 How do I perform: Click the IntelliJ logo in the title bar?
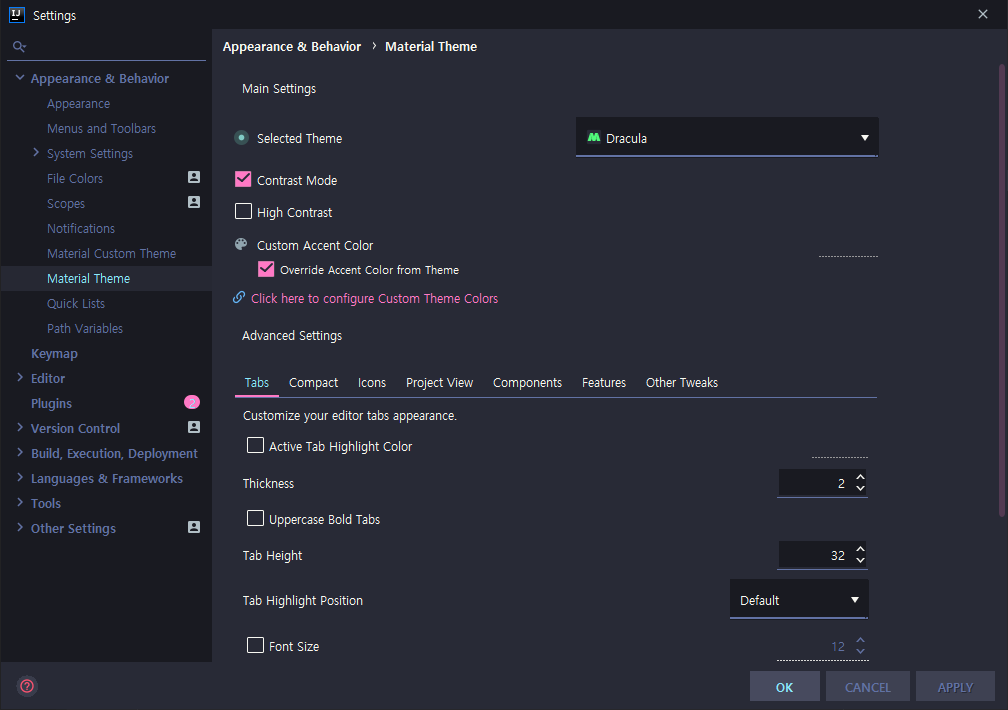tap(17, 14)
